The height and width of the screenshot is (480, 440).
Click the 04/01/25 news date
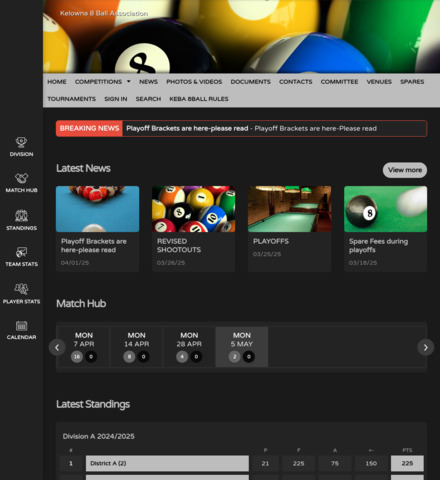(75, 263)
